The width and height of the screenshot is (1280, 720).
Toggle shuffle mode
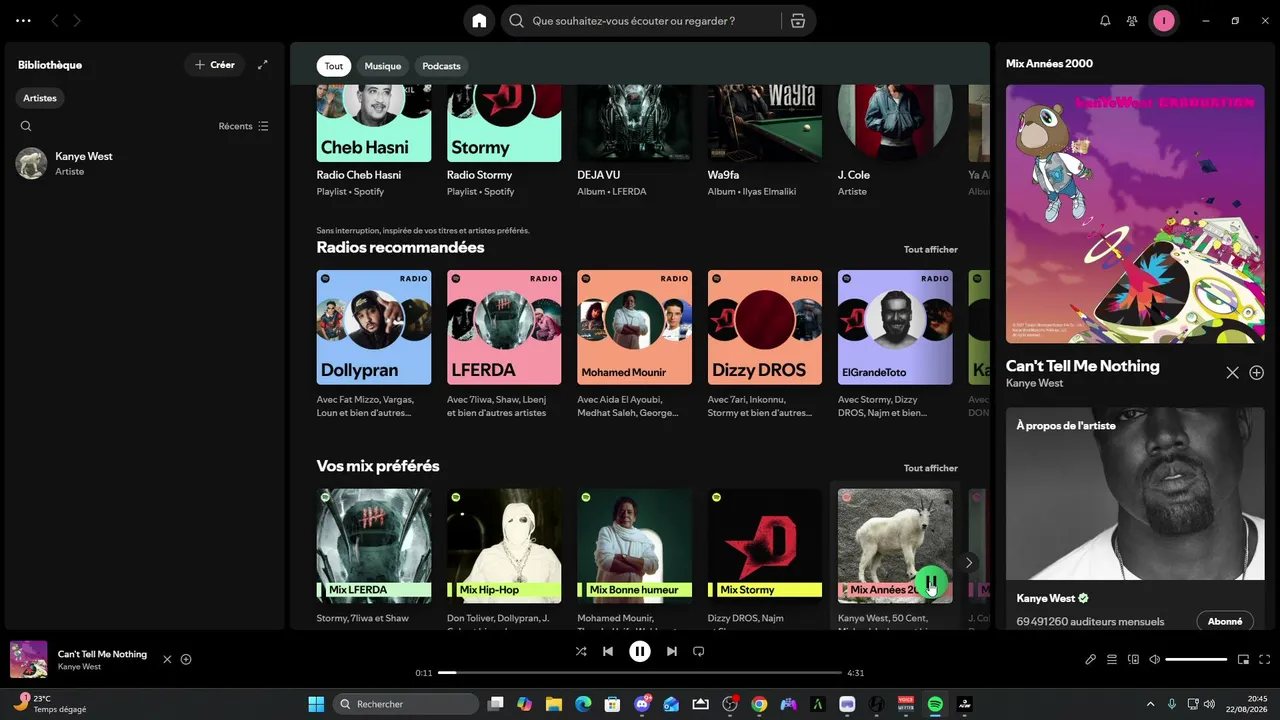point(581,651)
